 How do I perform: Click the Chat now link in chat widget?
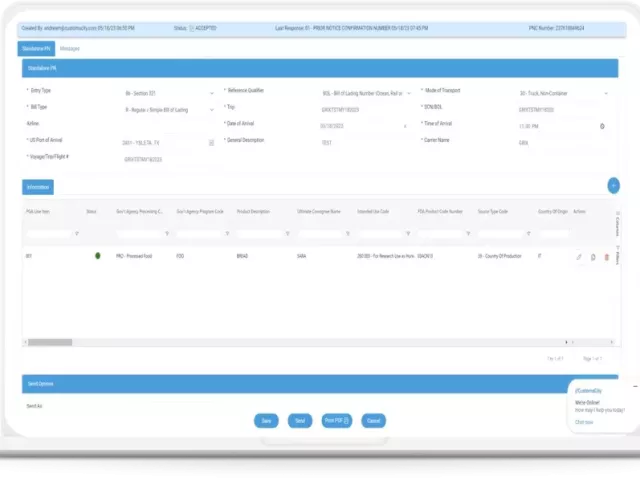point(584,422)
